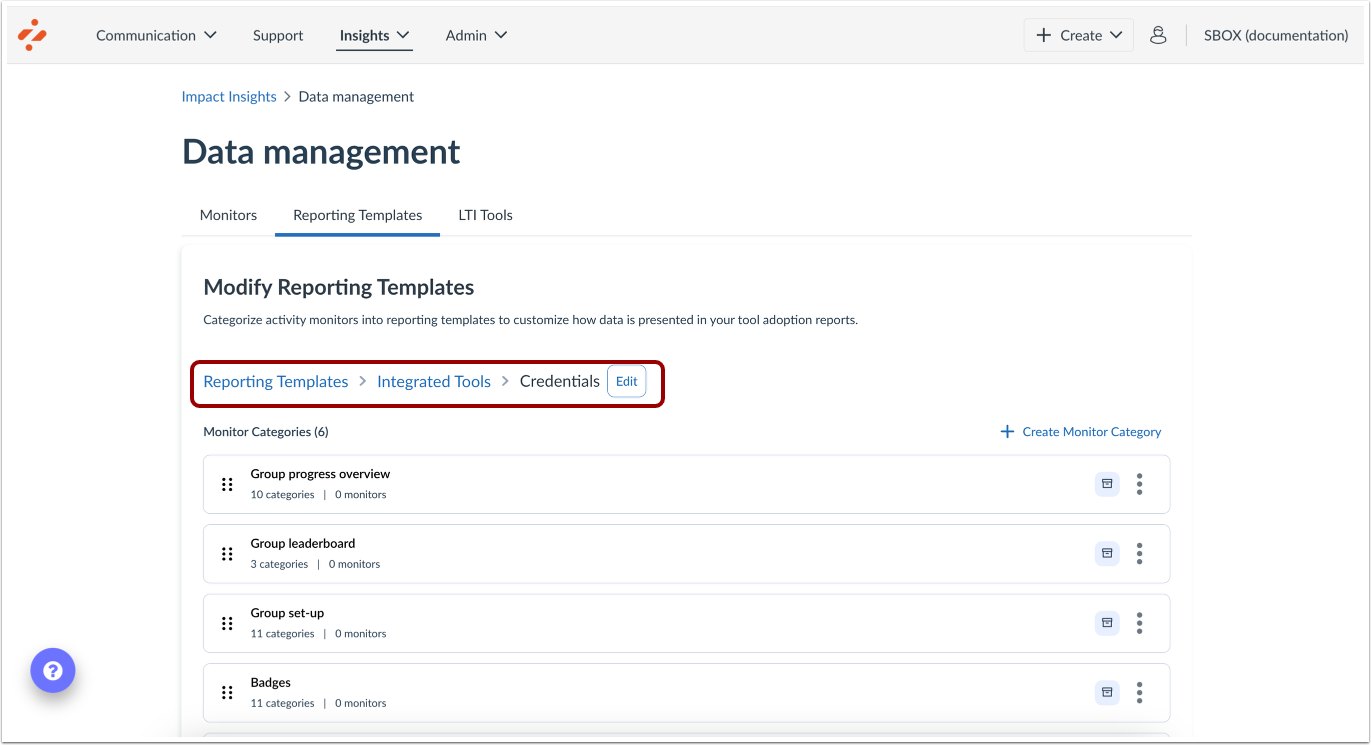Open the Insights dropdown menu
The height and width of the screenshot is (745, 1371).
pos(374,35)
